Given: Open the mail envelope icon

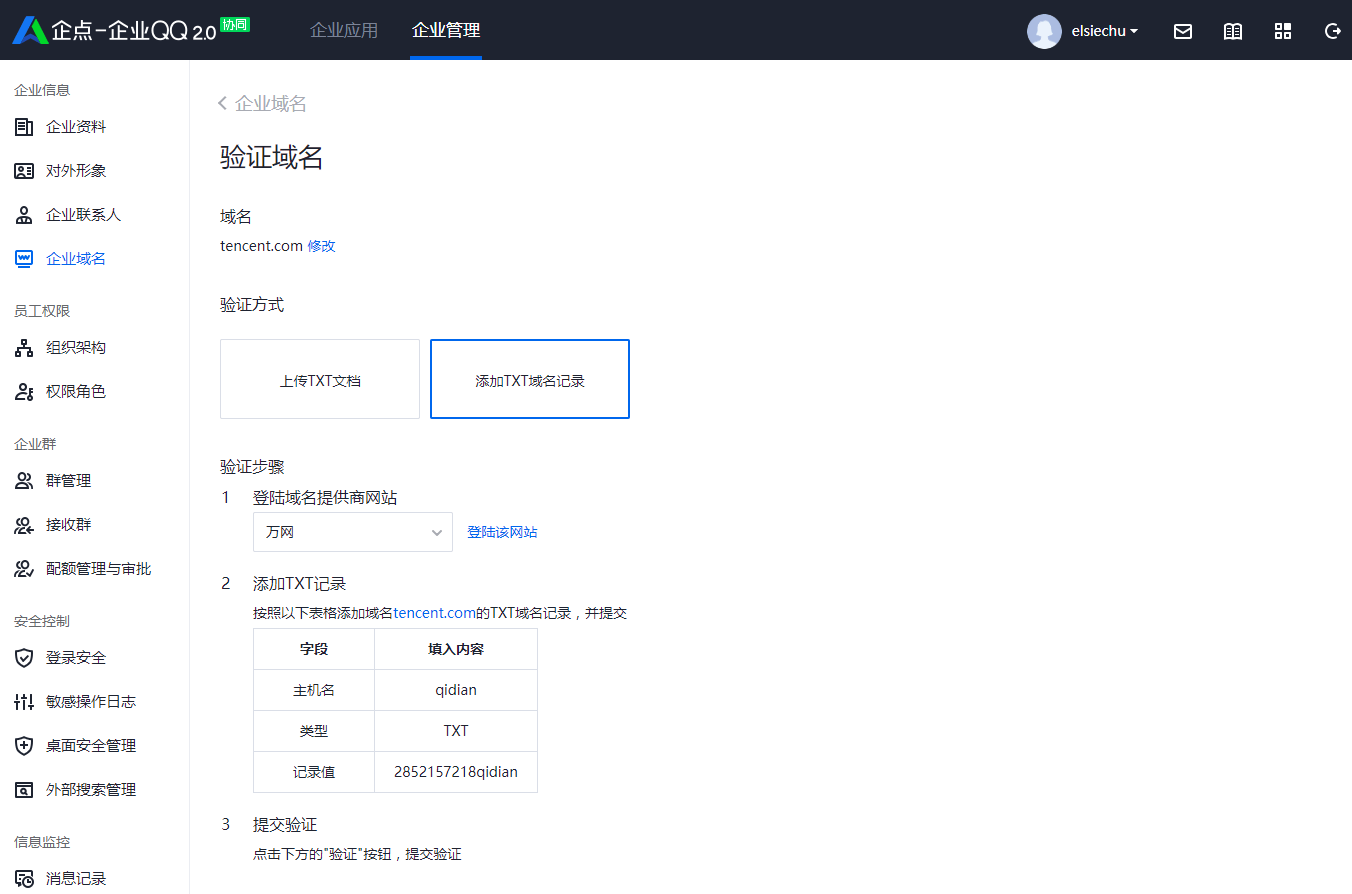Looking at the screenshot, I should [x=1183, y=31].
